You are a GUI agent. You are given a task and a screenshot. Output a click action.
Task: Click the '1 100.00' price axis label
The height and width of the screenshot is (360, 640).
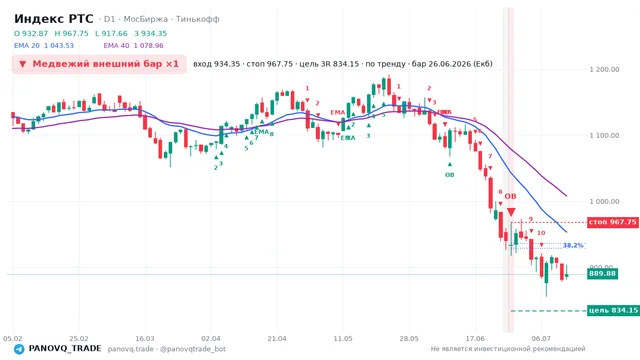(604, 136)
